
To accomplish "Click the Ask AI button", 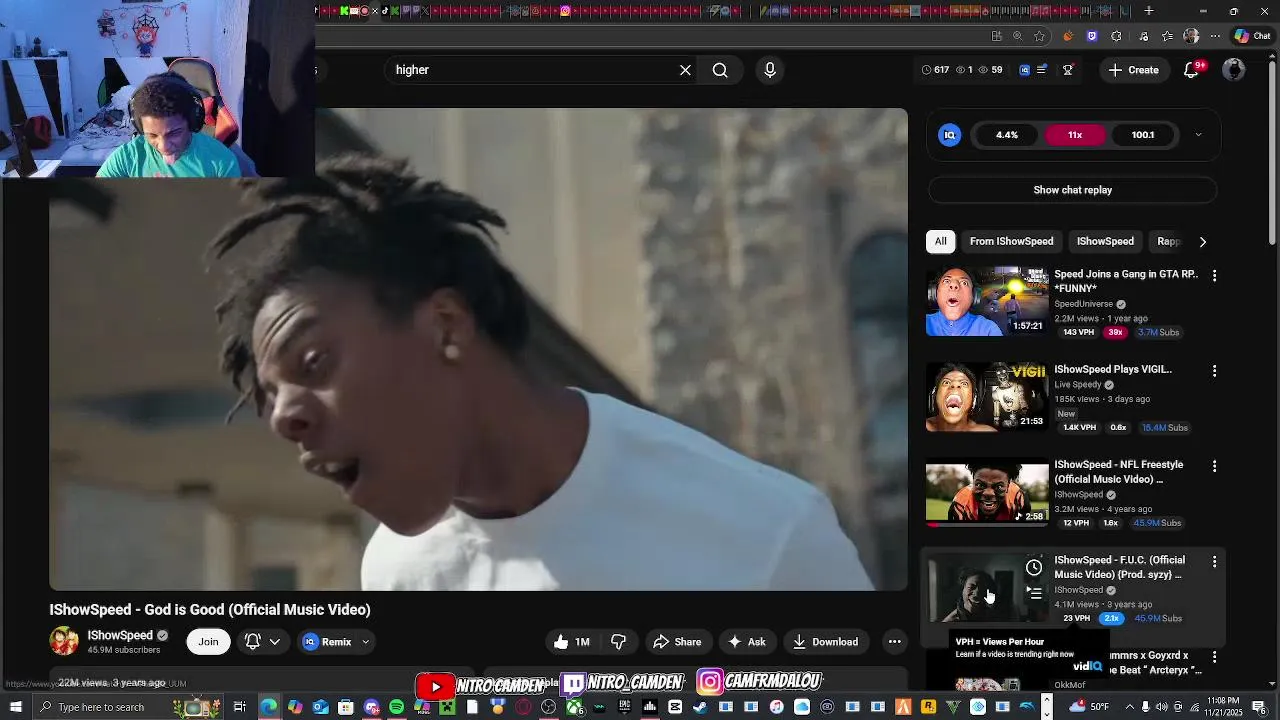I will (x=747, y=642).
